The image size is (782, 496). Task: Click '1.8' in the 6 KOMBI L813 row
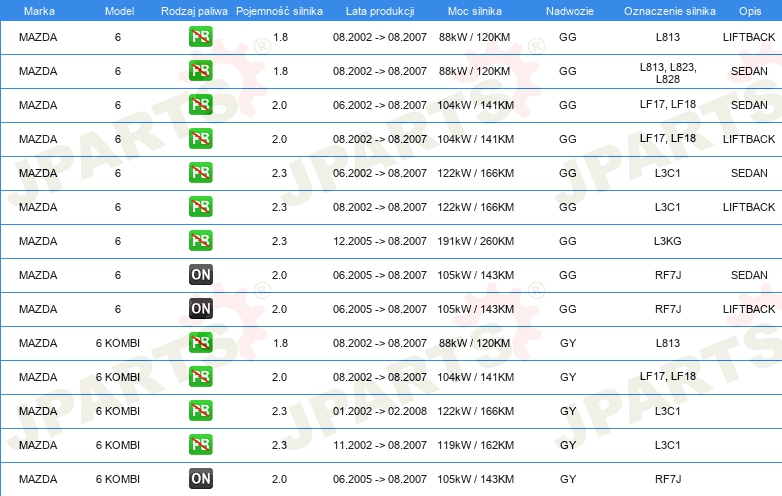tap(280, 343)
